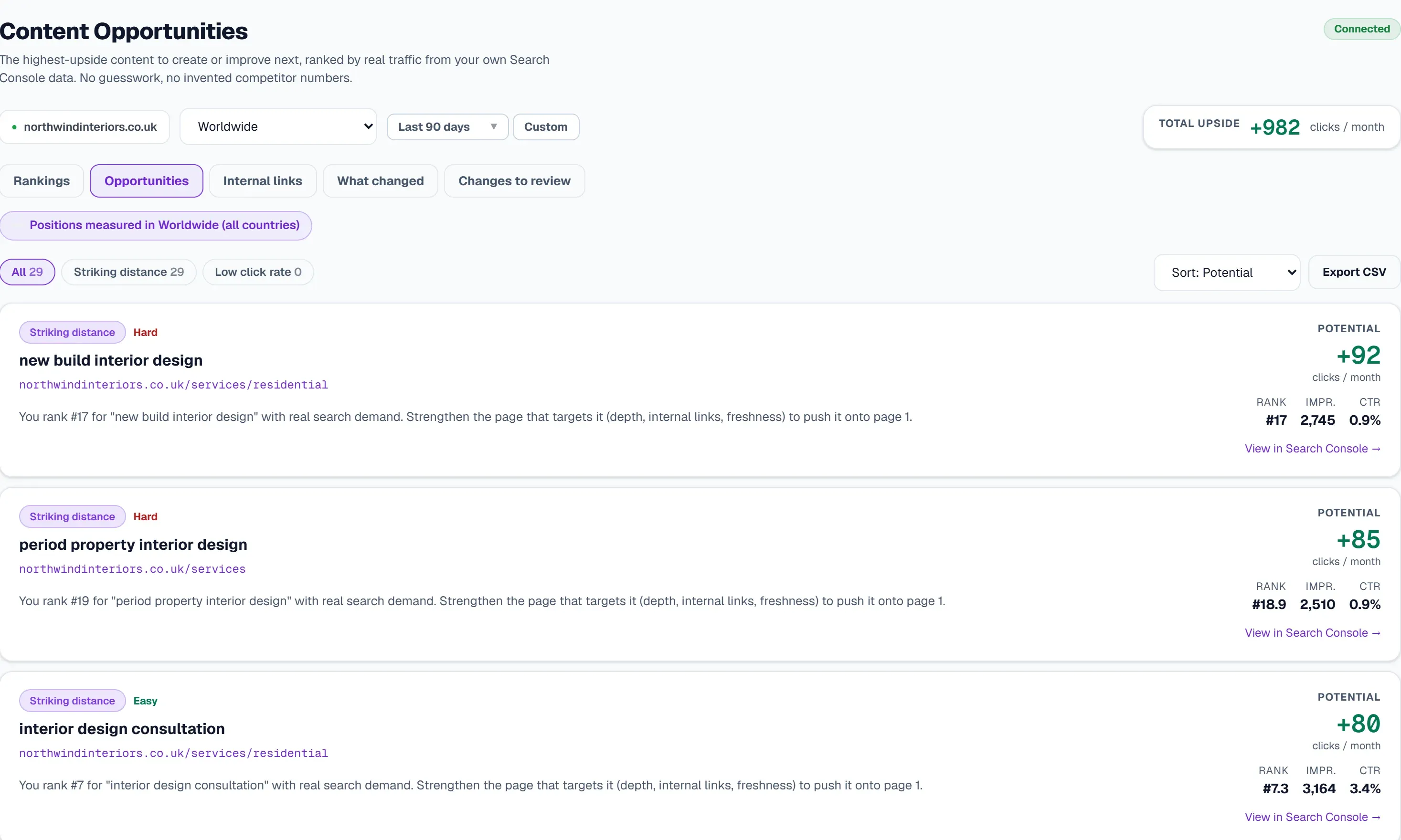1401x840 pixels.
Task: View new build interior design in Search Console
Action: [1312, 448]
